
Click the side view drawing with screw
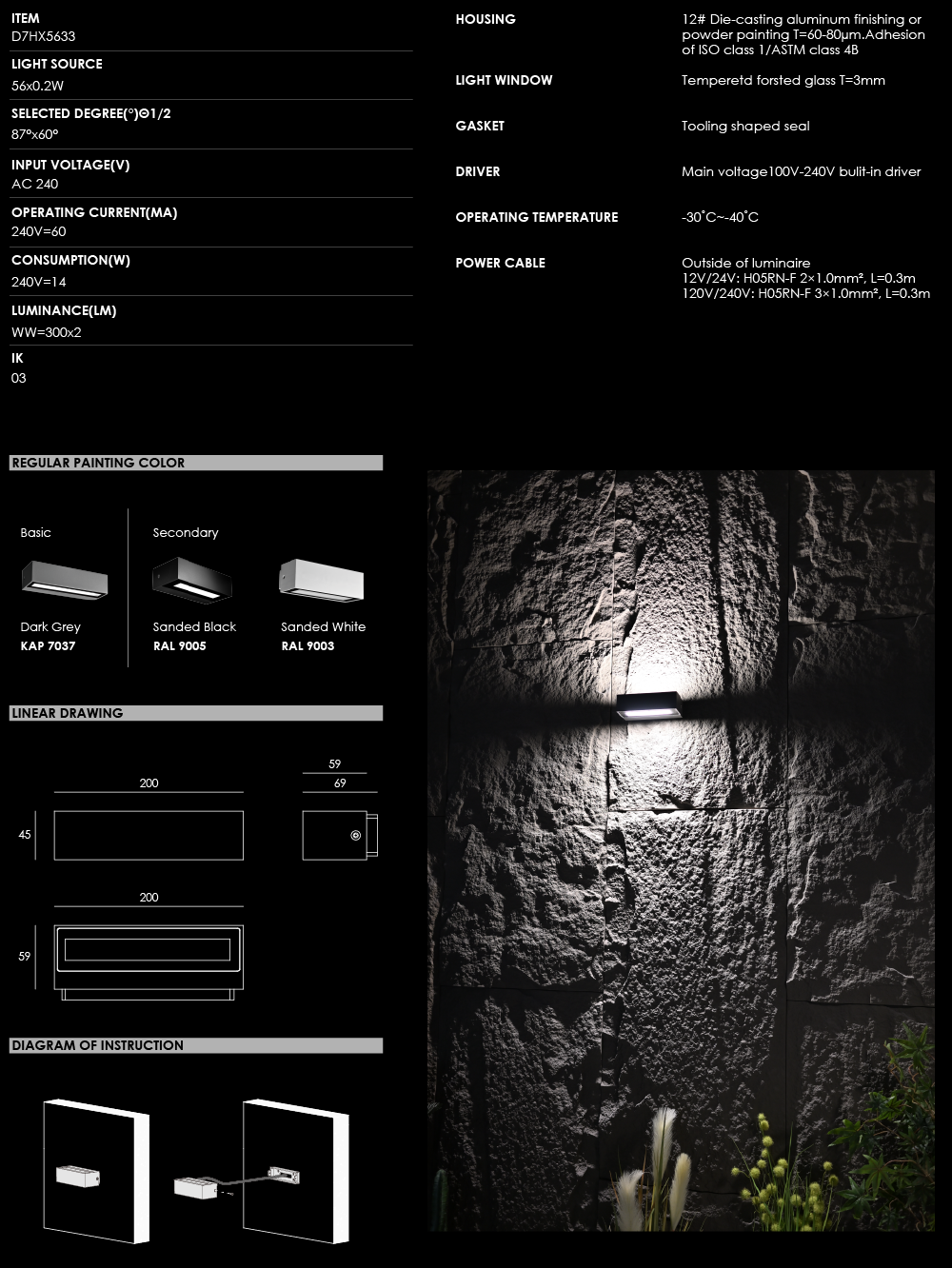tap(340, 835)
